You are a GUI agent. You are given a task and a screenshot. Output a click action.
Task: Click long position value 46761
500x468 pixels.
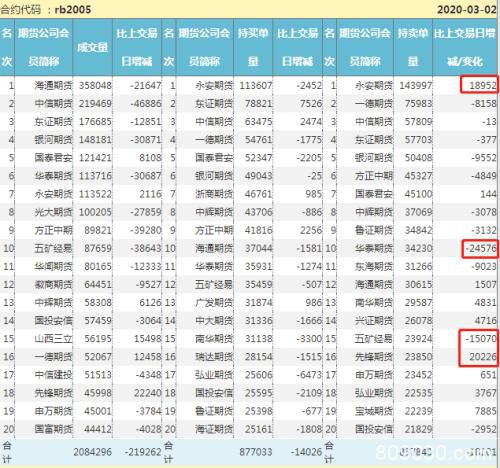tap(258, 194)
